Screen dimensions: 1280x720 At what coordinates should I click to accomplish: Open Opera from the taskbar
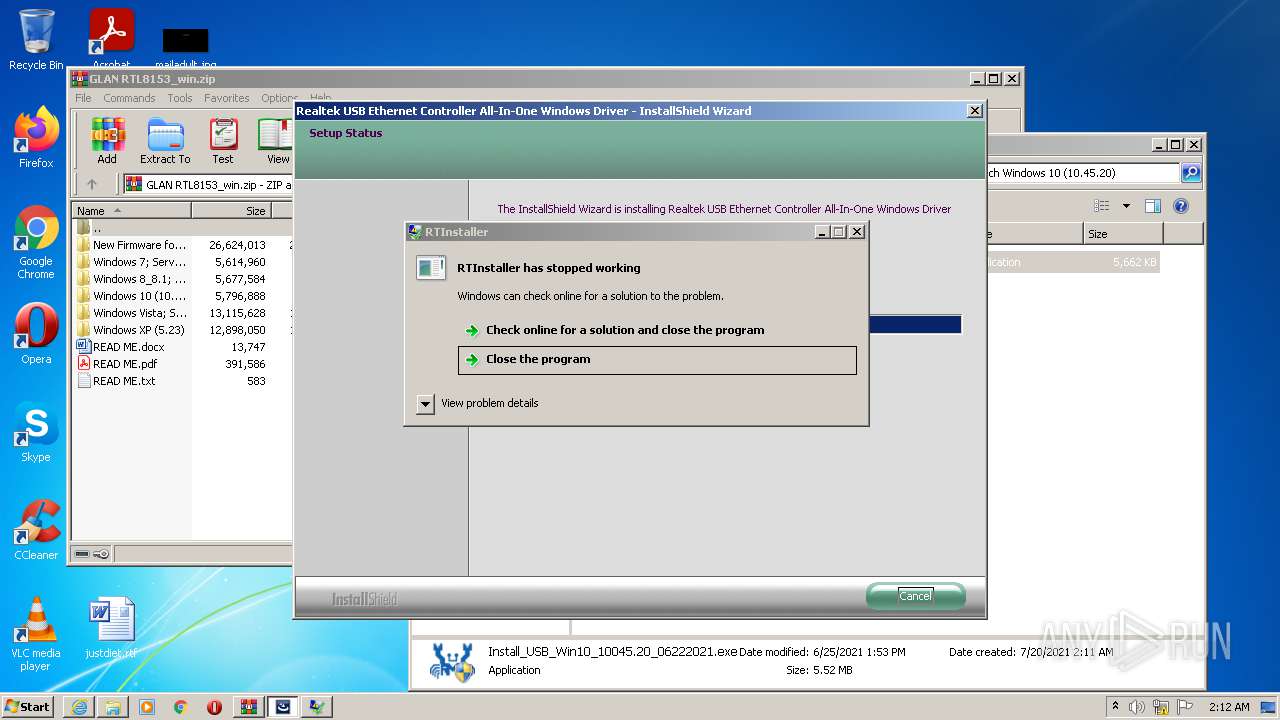click(x=215, y=707)
